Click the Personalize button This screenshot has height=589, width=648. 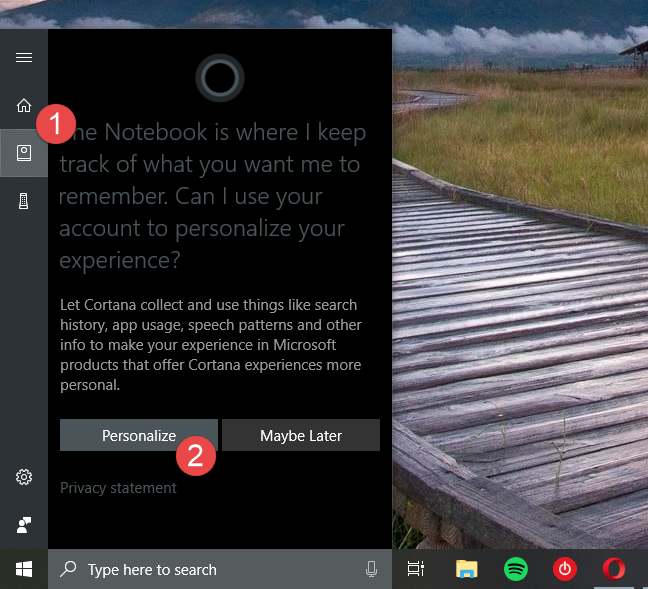(x=139, y=435)
